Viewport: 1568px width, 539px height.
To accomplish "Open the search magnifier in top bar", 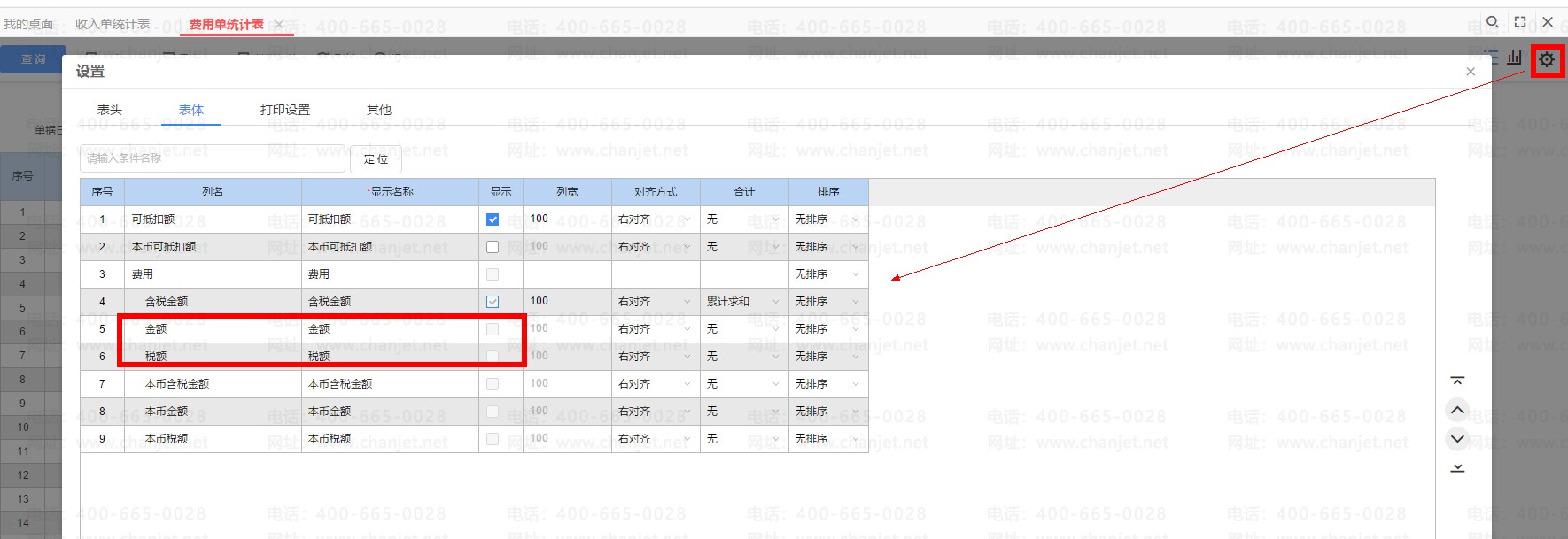I will [x=1493, y=22].
